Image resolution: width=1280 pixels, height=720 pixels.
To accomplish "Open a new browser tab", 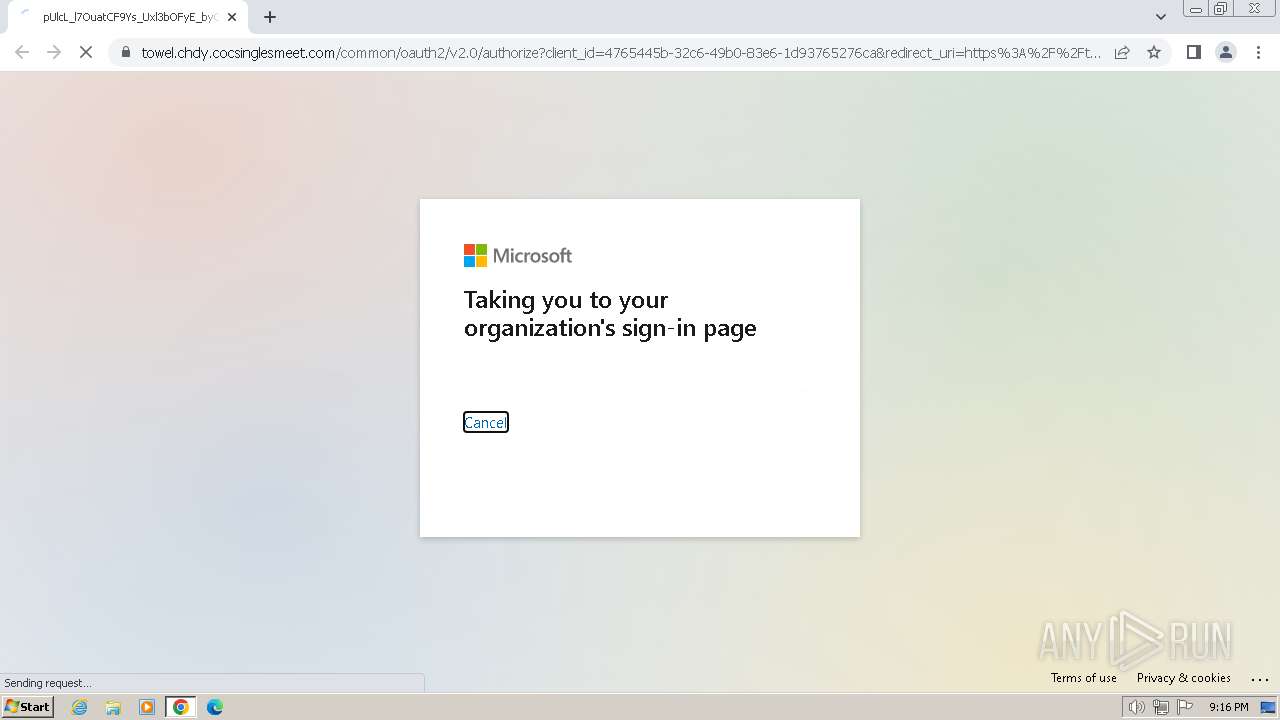I will (x=269, y=17).
